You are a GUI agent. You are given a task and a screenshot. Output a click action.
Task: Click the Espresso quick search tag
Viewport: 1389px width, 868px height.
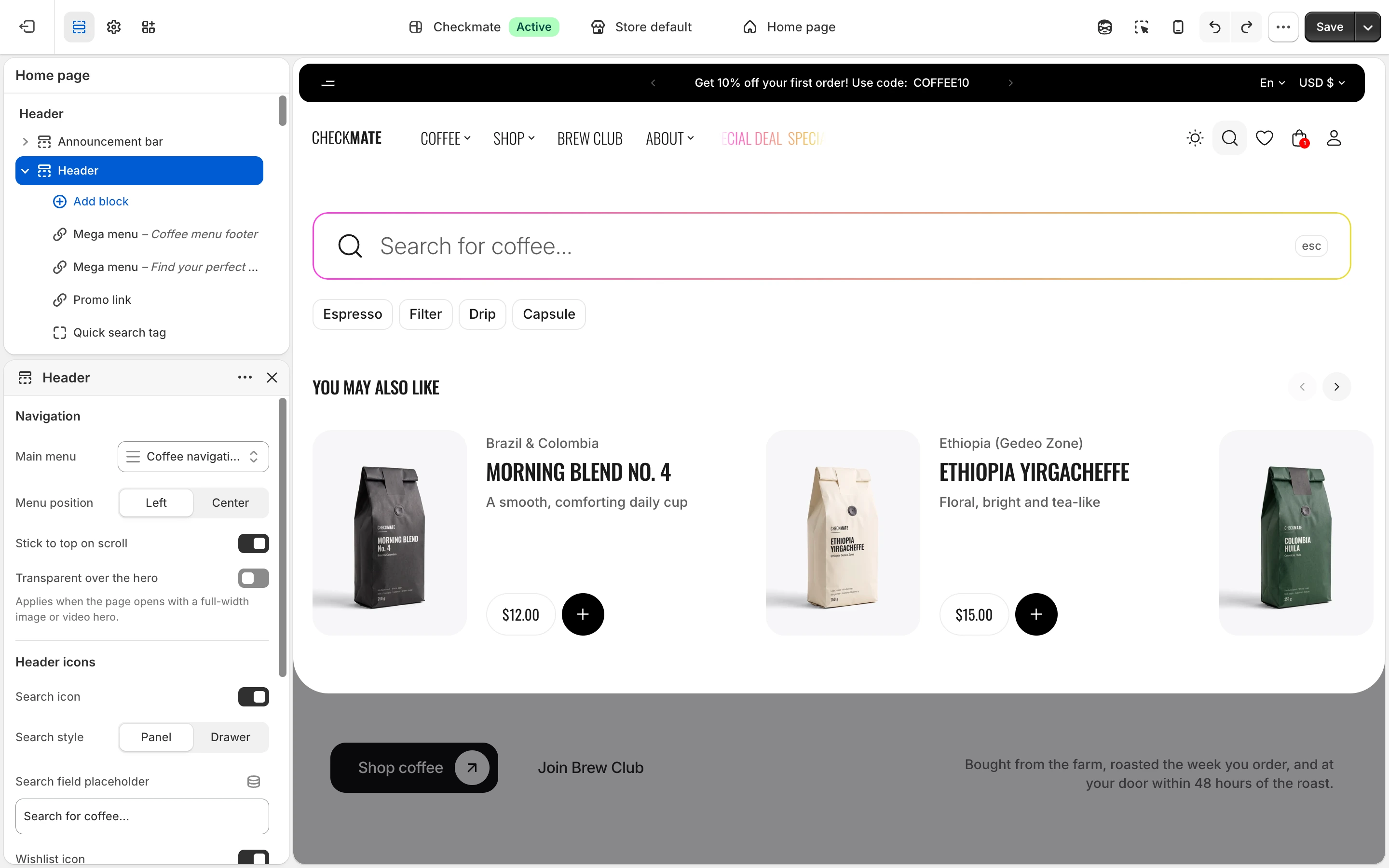pyautogui.click(x=353, y=314)
